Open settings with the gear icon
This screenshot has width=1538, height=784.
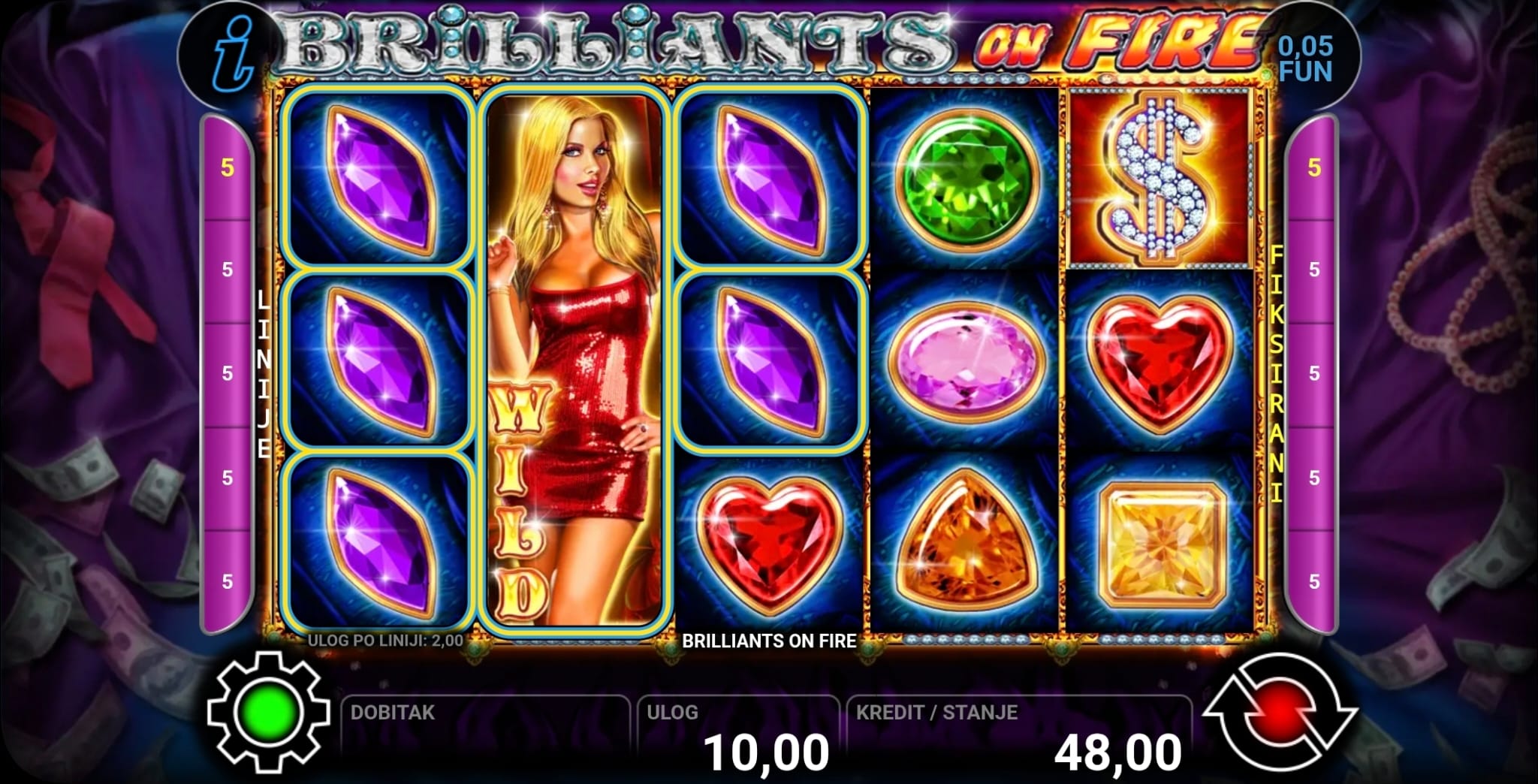[x=268, y=713]
